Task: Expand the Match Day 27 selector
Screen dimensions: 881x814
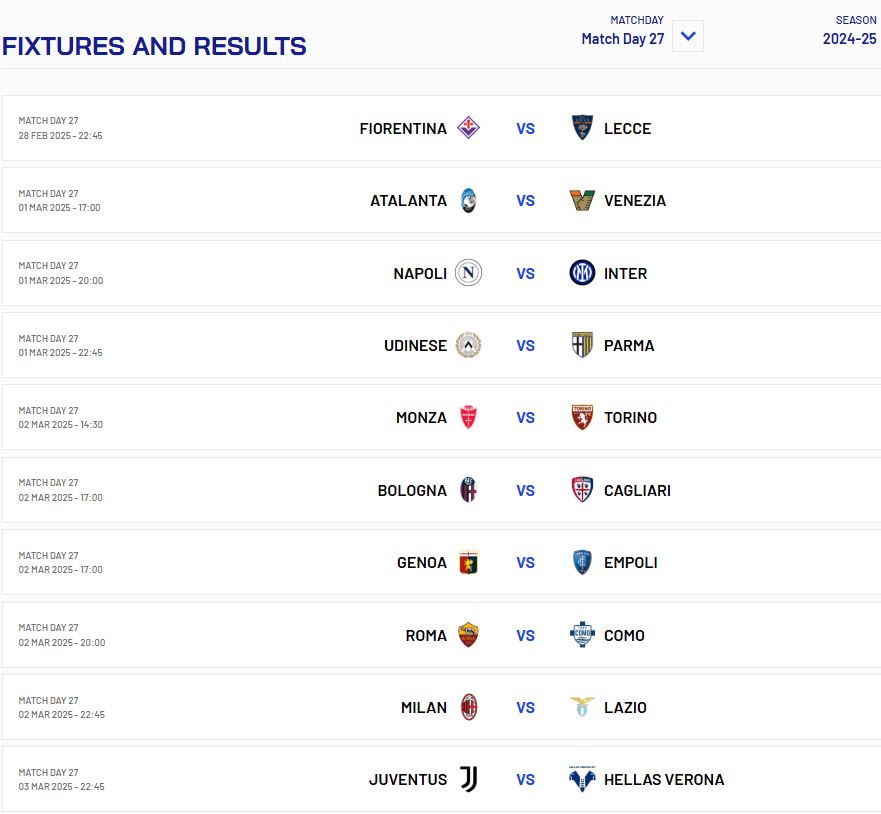Action: coord(623,39)
